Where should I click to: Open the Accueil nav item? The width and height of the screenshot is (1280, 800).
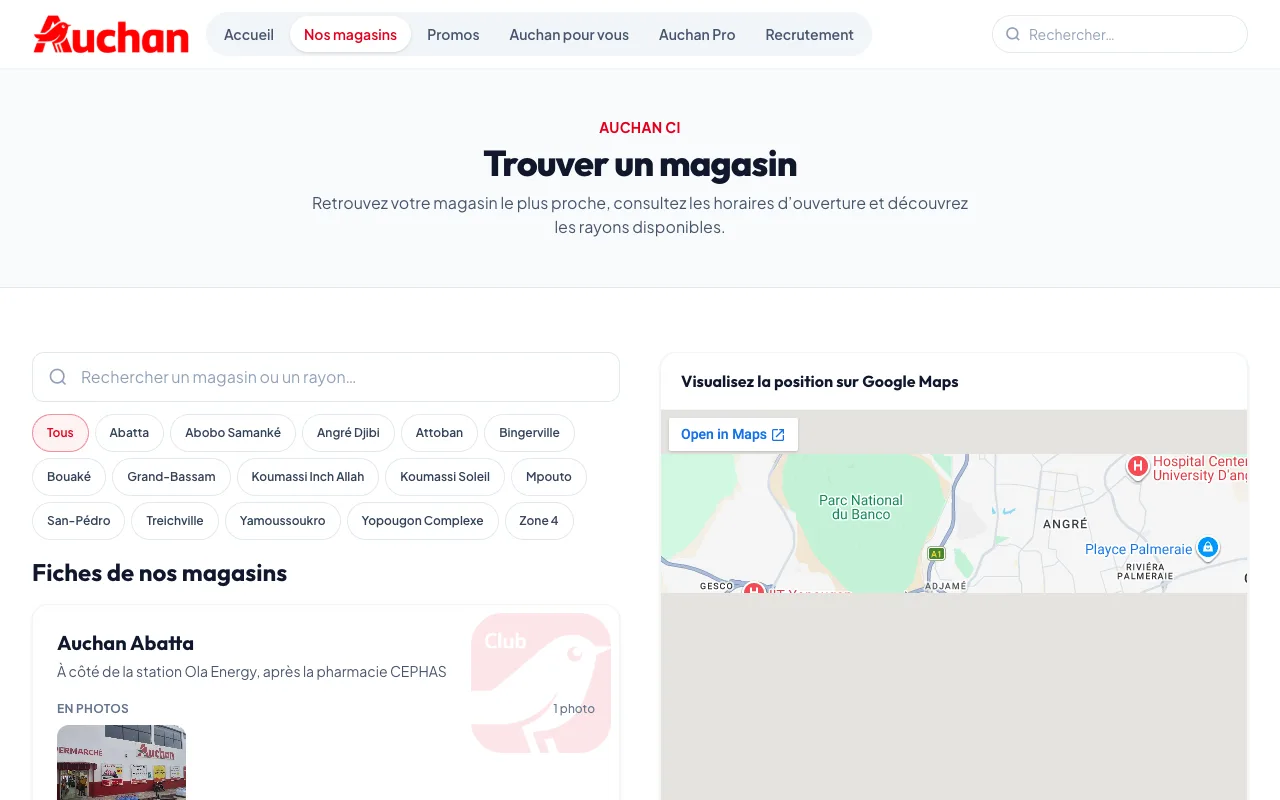249,34
